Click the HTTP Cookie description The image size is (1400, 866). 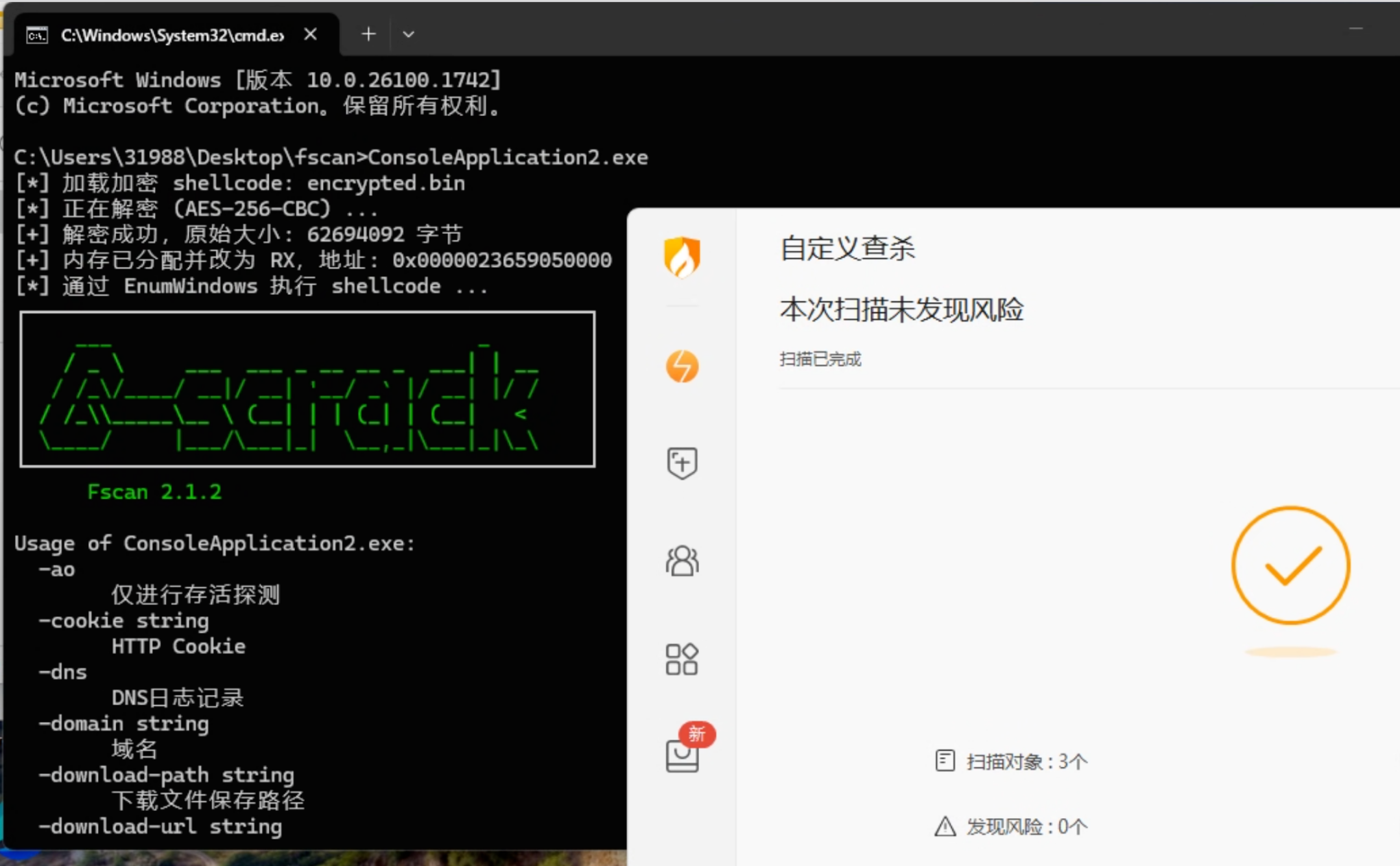coord(178,646)
